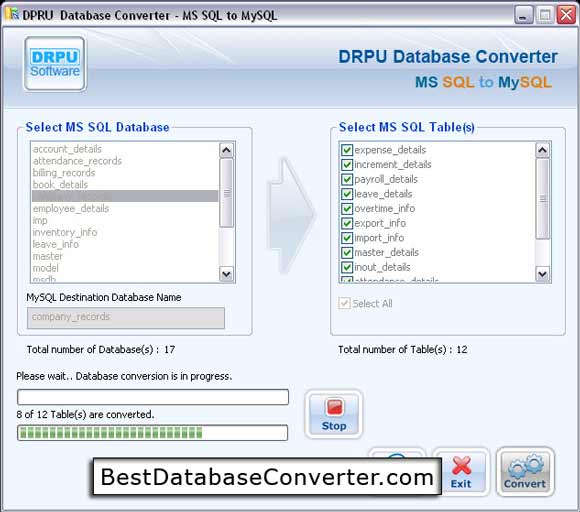This screenshot has width=580, height=512.
Task: Click table list scroll down arrow
Action: [x=542, y=274]
